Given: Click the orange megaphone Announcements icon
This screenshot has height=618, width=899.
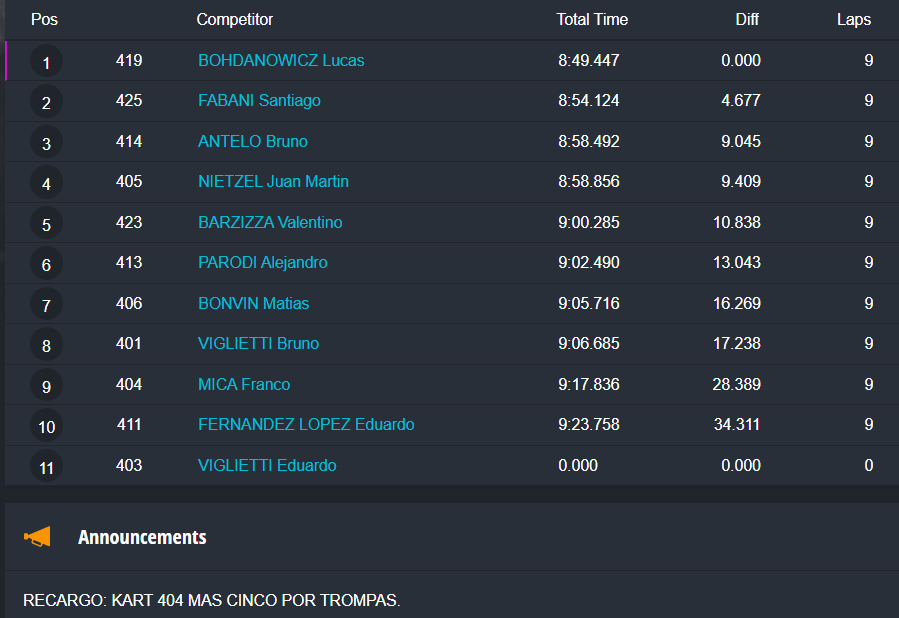Looking at the screenshot, I should (x=36, y=537).
